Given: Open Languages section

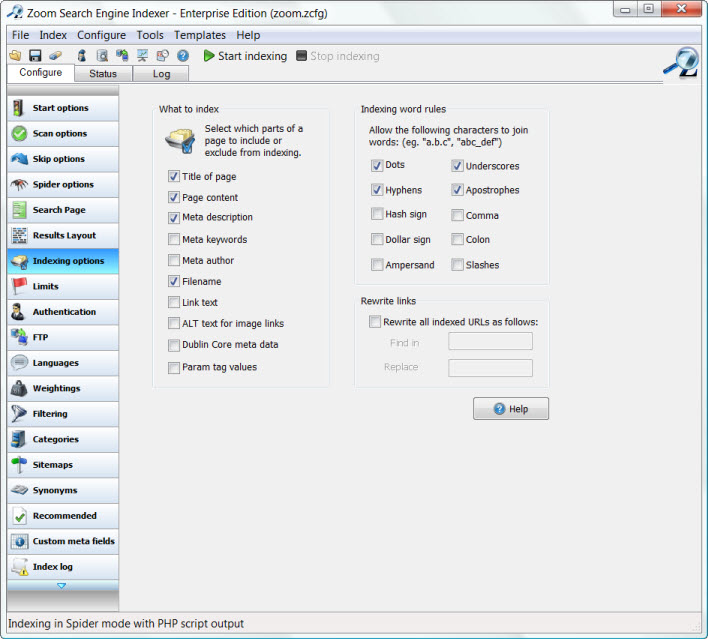Looking at the screenshot, I should [63, 363].
